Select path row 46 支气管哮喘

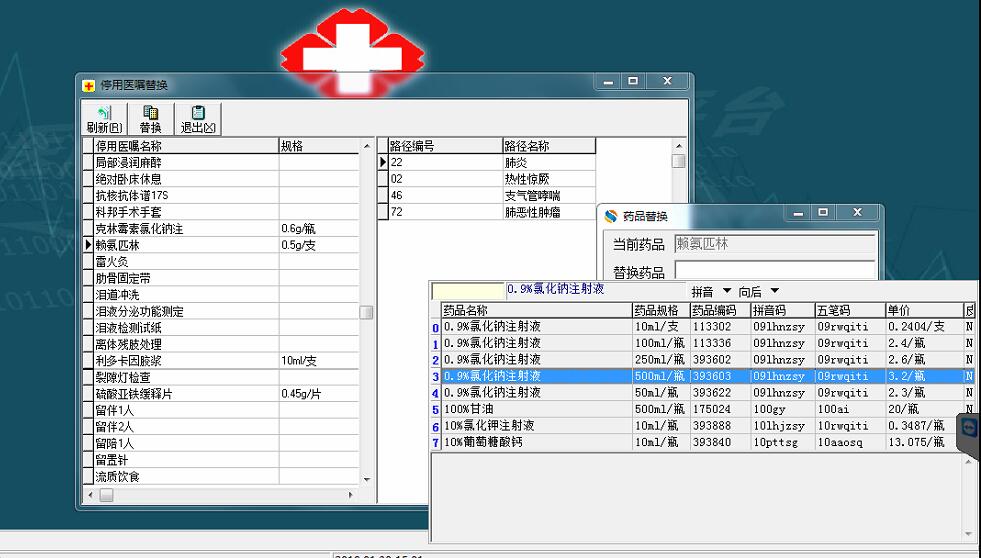[487, 196]
